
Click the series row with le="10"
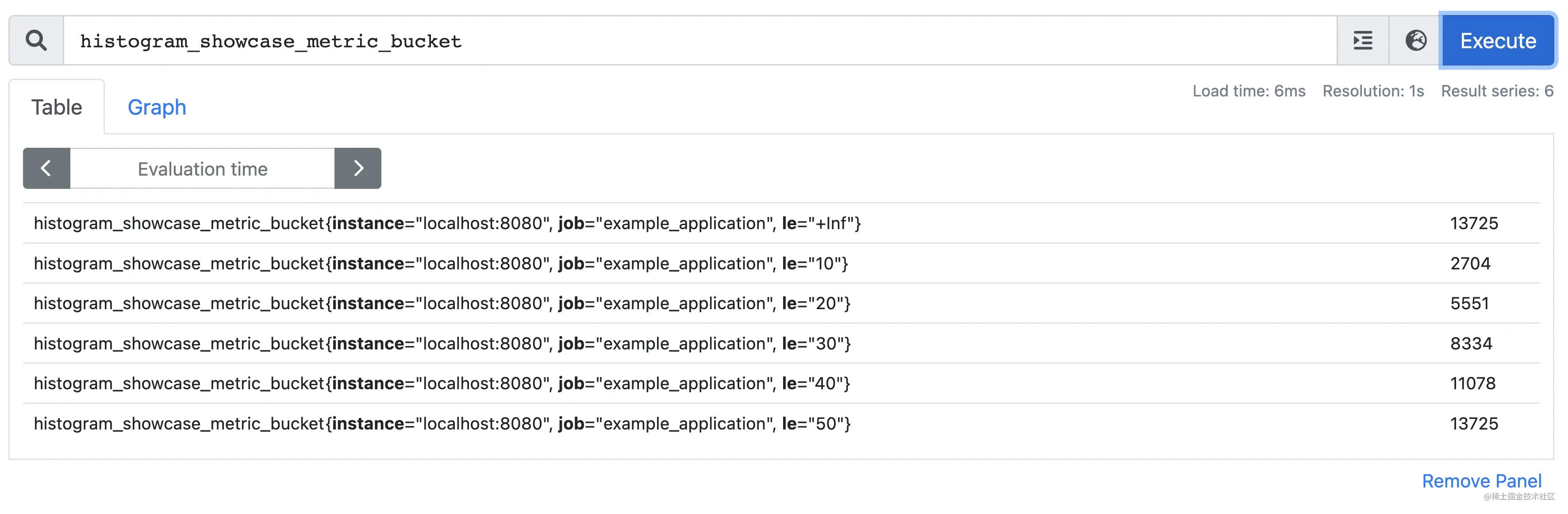[x=441, y=263]
